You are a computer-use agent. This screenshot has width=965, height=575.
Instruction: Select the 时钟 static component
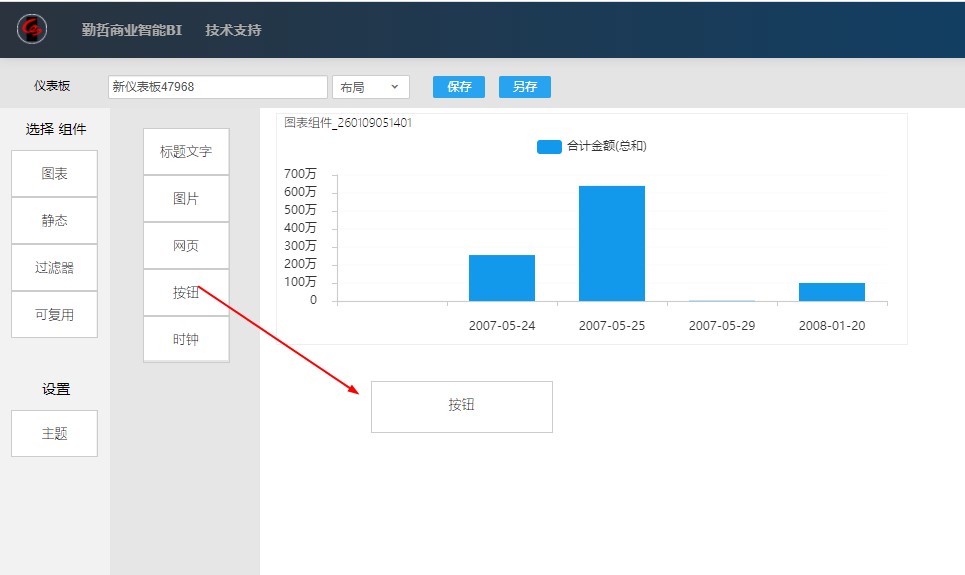(186, 340)
